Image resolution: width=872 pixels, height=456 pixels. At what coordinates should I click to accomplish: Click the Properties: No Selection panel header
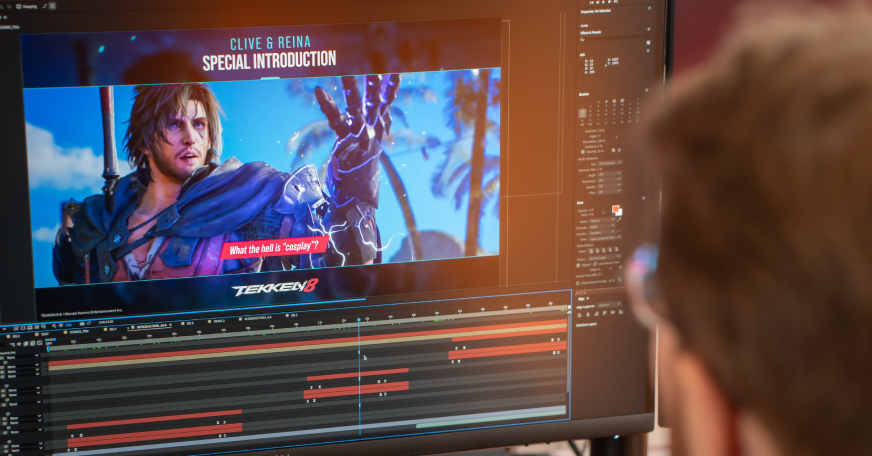[596, 11]
